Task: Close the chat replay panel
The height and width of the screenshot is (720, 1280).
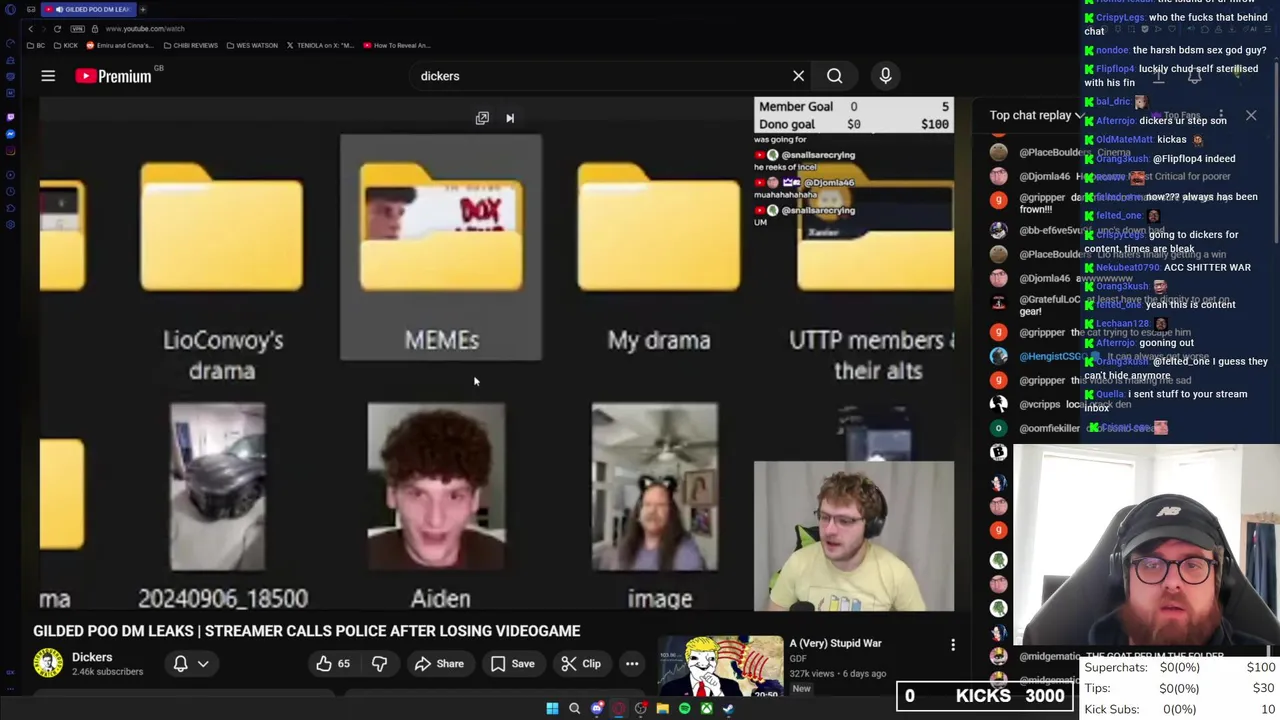Action: tap(1251, 115)
